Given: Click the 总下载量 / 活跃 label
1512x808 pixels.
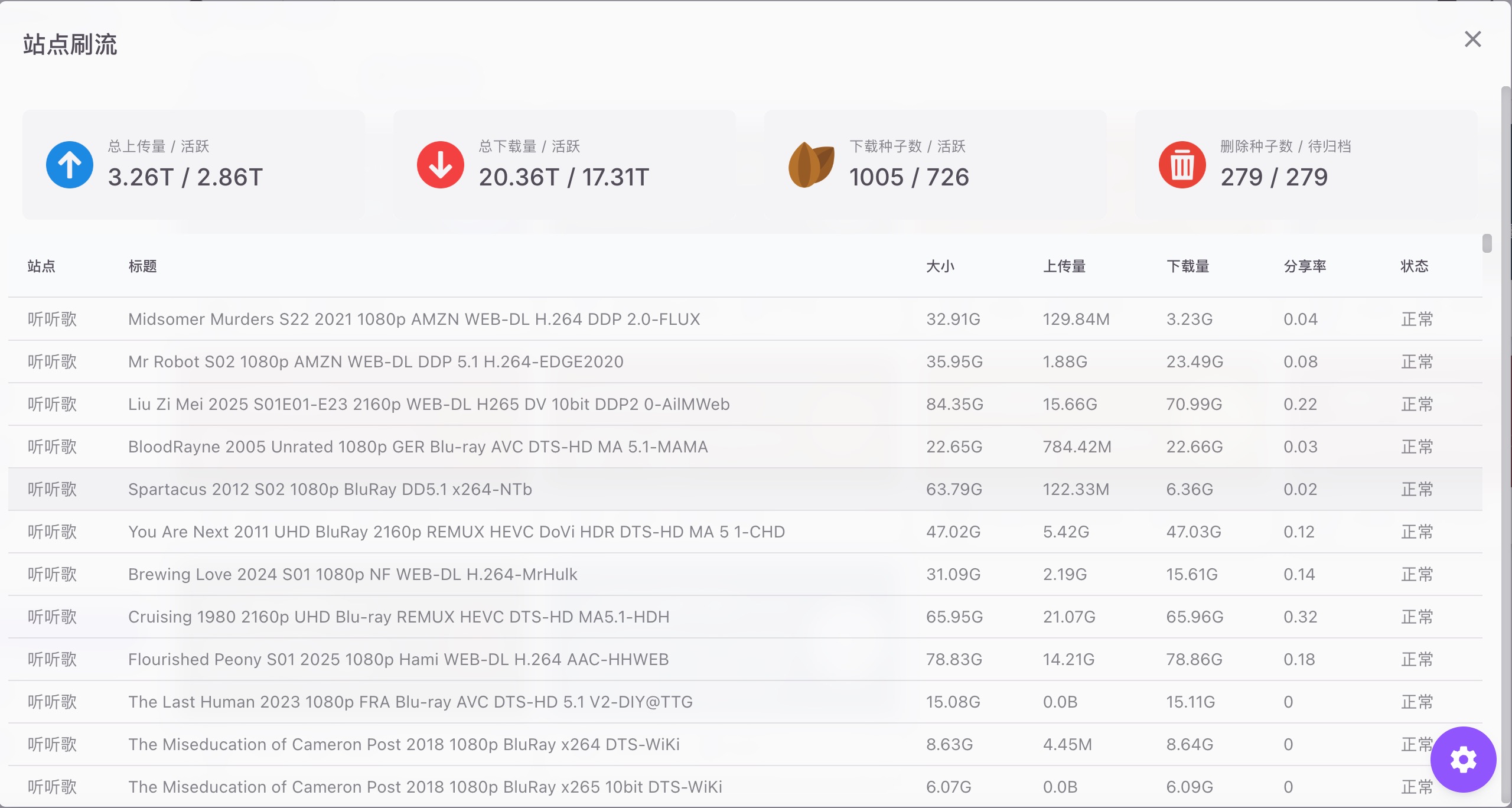Looking at the screenshot, I should click(529, 146).
